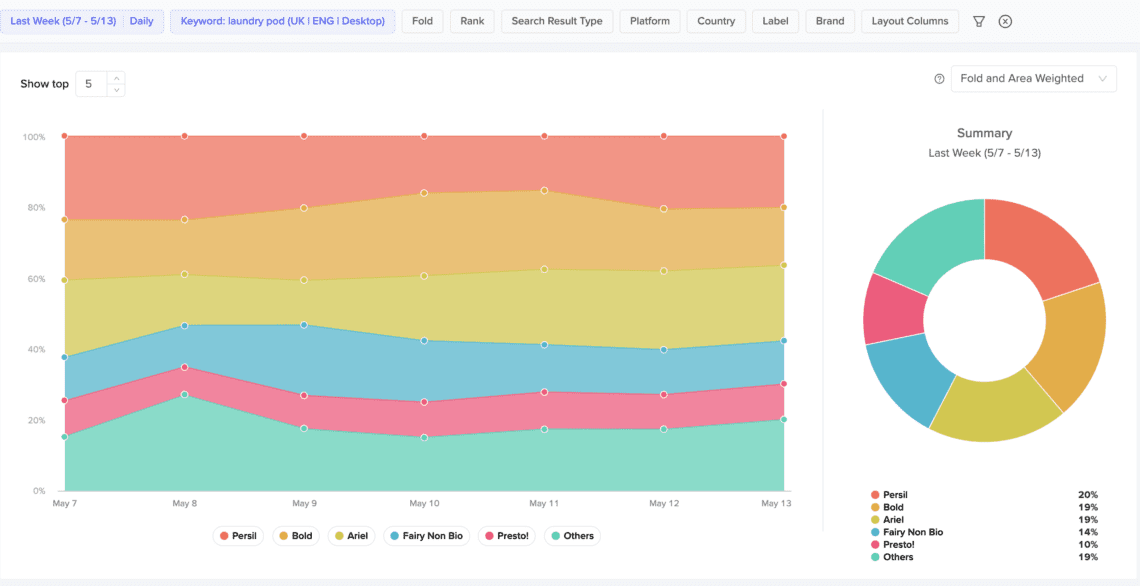Click the Rank button
Image resolution: width=1140 pixels, height=586 pixels.
[472, 20]
